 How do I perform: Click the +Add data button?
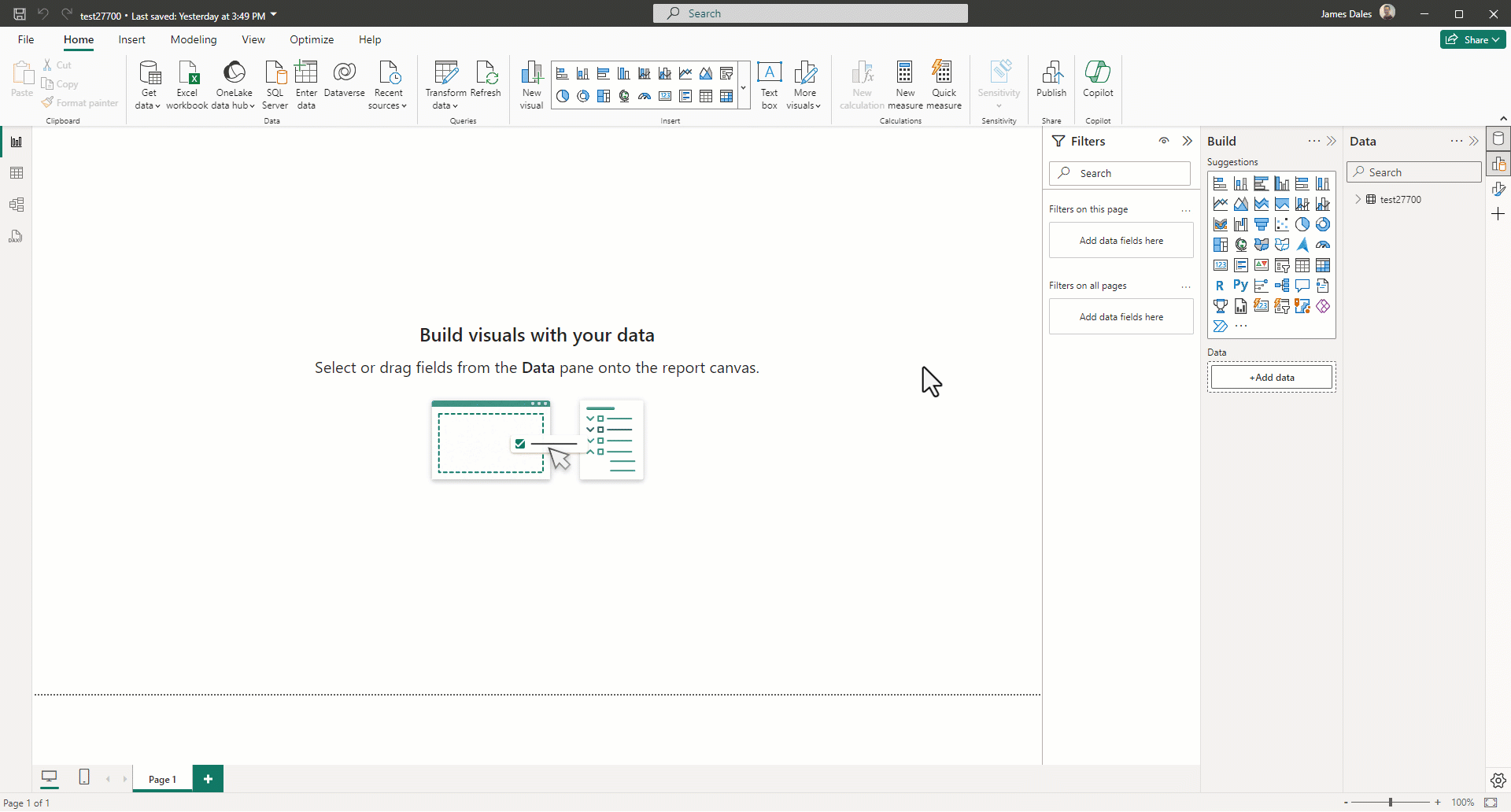1271,378
